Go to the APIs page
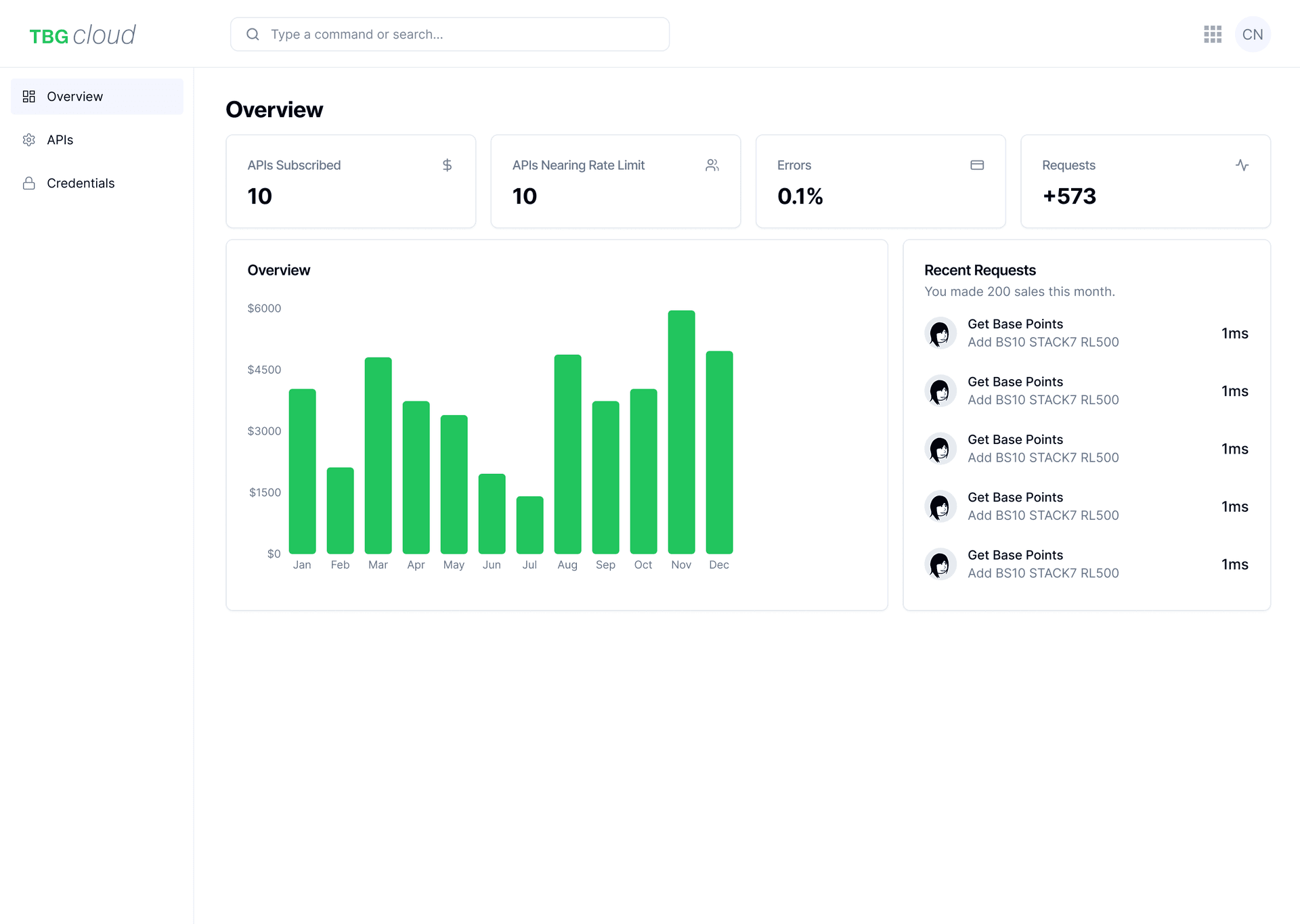Image resolution: width=1300 pixels, height=924 pixels. [60, 140]
